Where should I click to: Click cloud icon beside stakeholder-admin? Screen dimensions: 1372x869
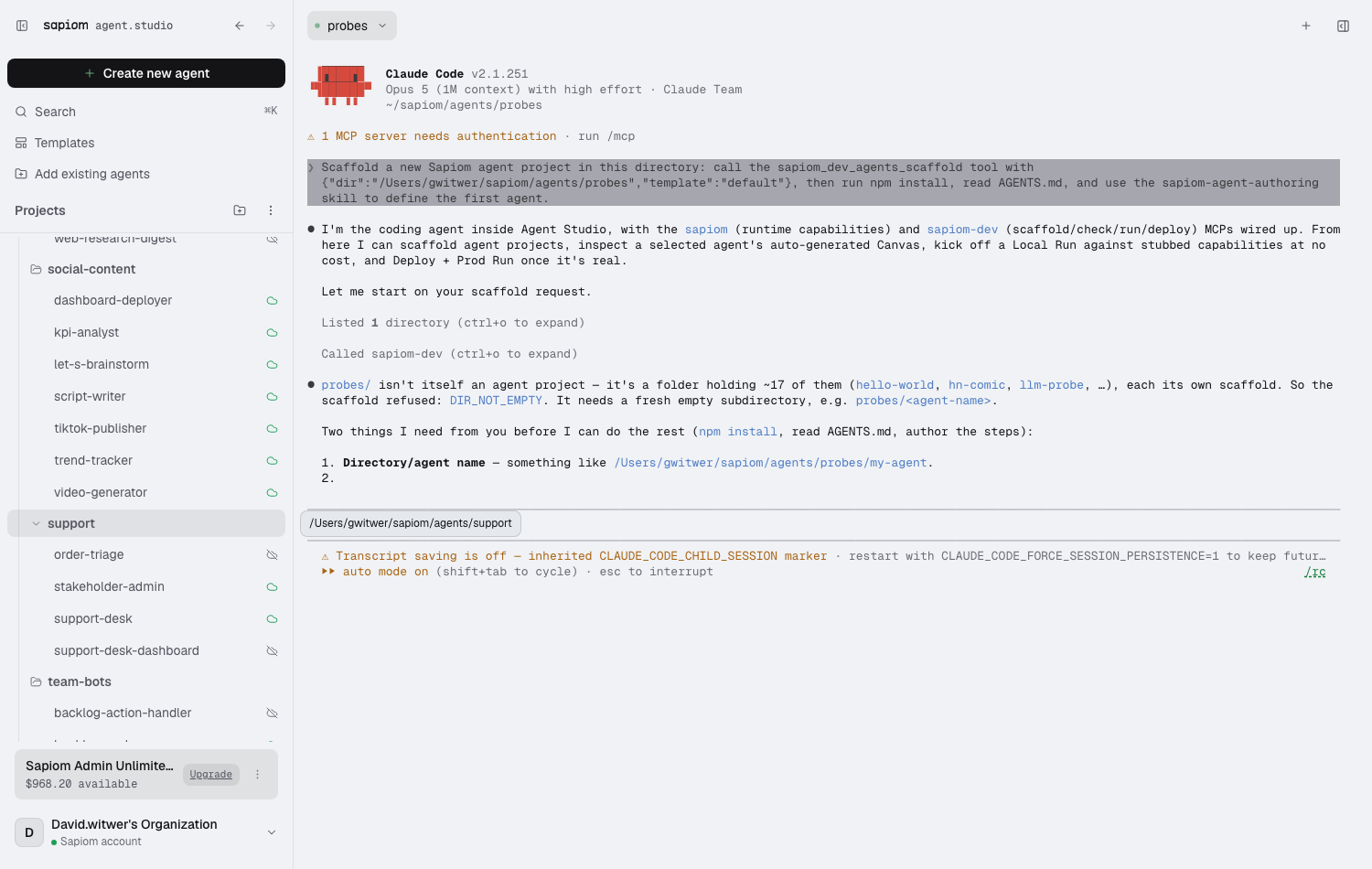pos(272,587)
